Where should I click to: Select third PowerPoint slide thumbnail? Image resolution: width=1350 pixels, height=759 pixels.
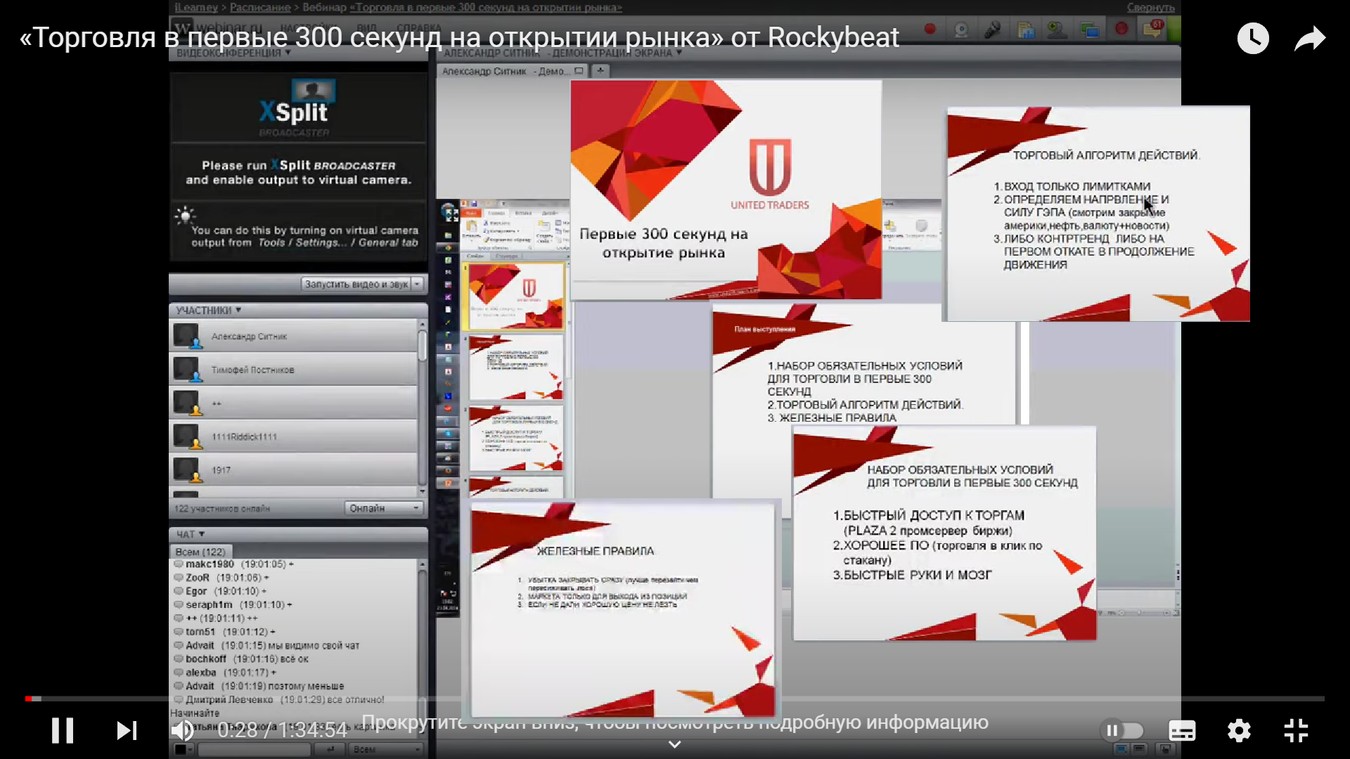click(x=517, y=438)
